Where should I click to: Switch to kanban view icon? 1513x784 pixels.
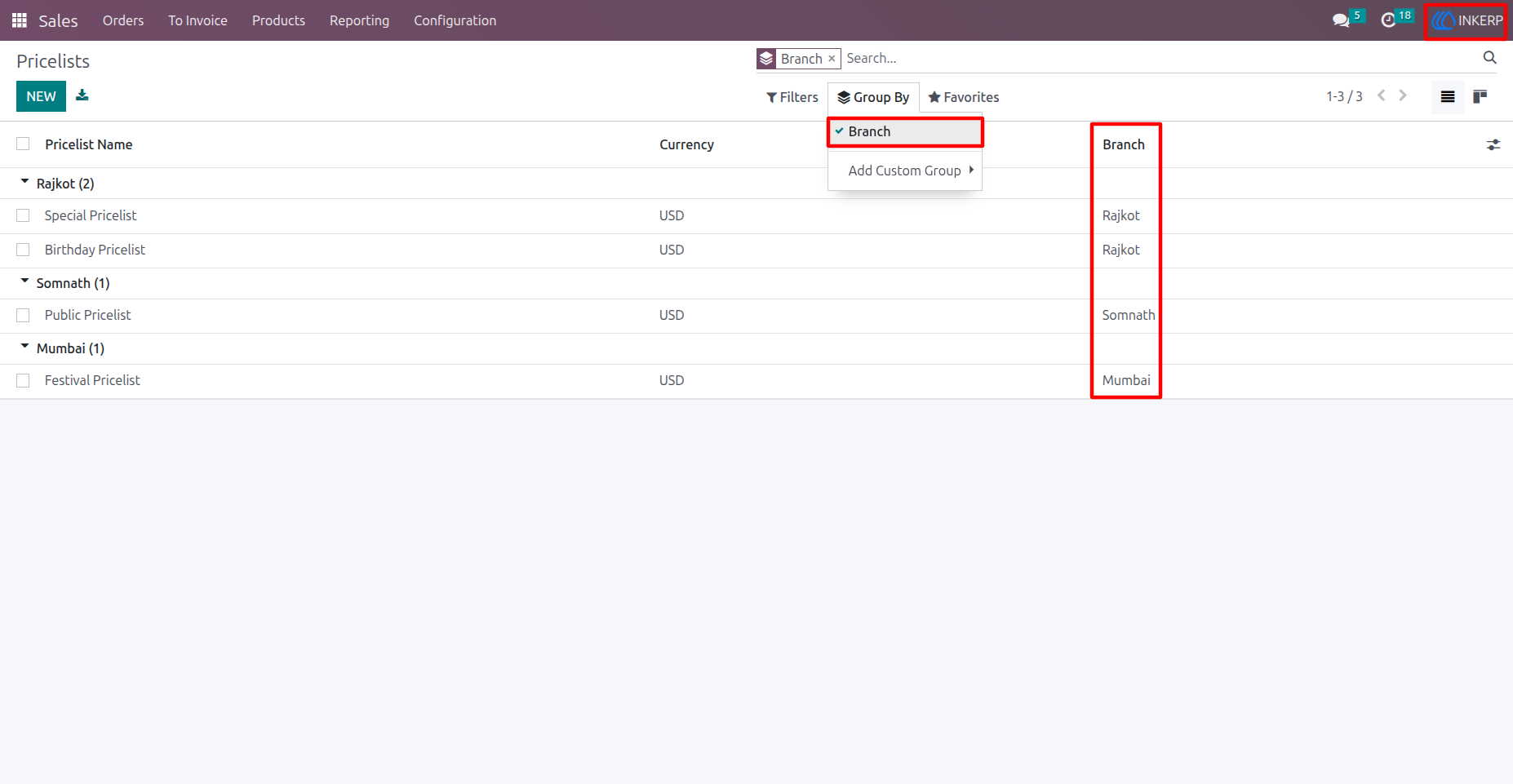(x=1480, y=97)
